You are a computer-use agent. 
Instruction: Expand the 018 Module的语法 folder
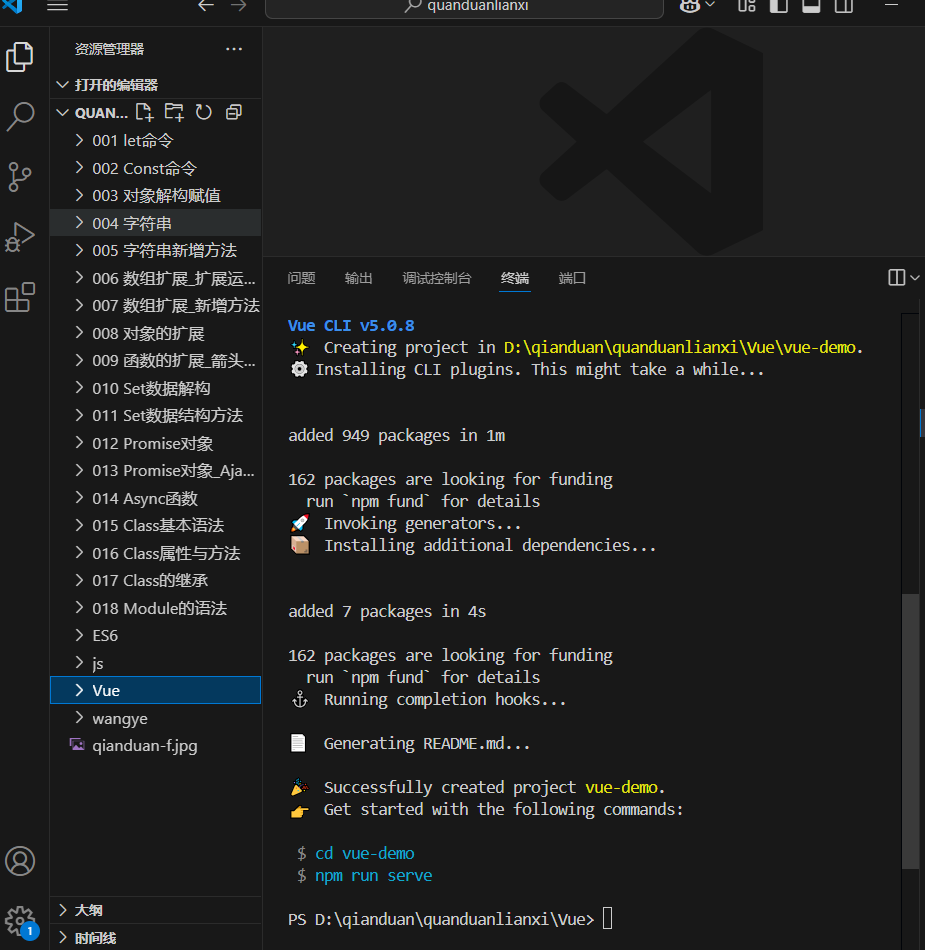pos(156,608)
